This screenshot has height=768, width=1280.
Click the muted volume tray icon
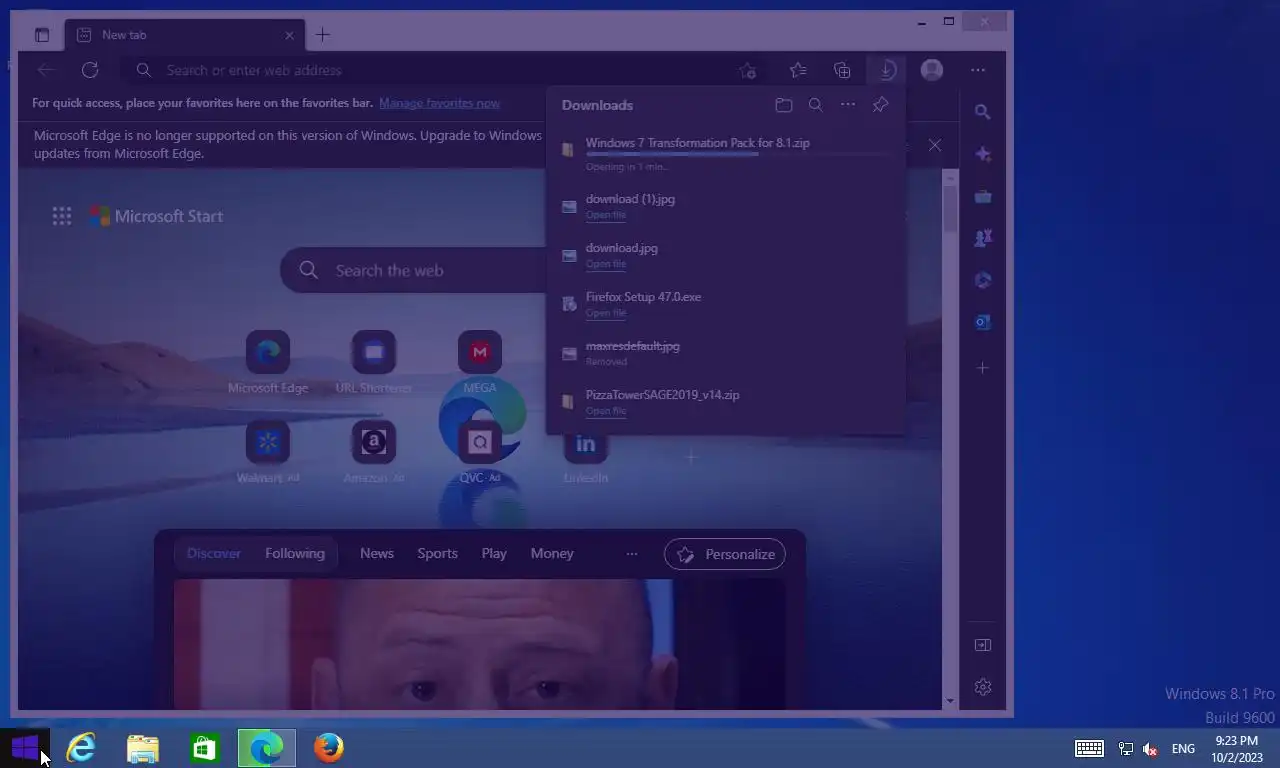[1150, 748]
